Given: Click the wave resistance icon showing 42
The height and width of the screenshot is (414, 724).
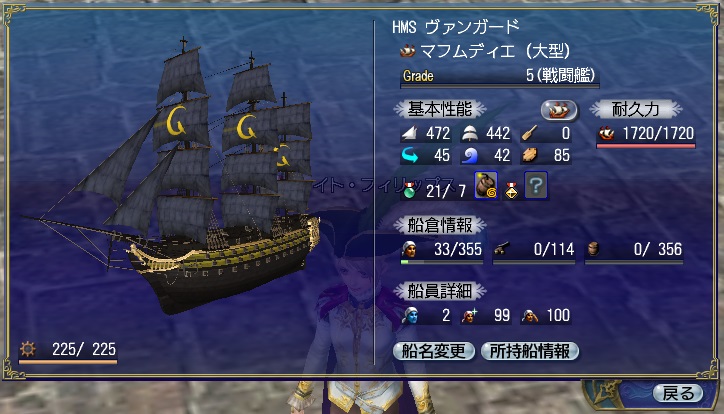Looking at the screenshot, I should (x=470, y=156).
